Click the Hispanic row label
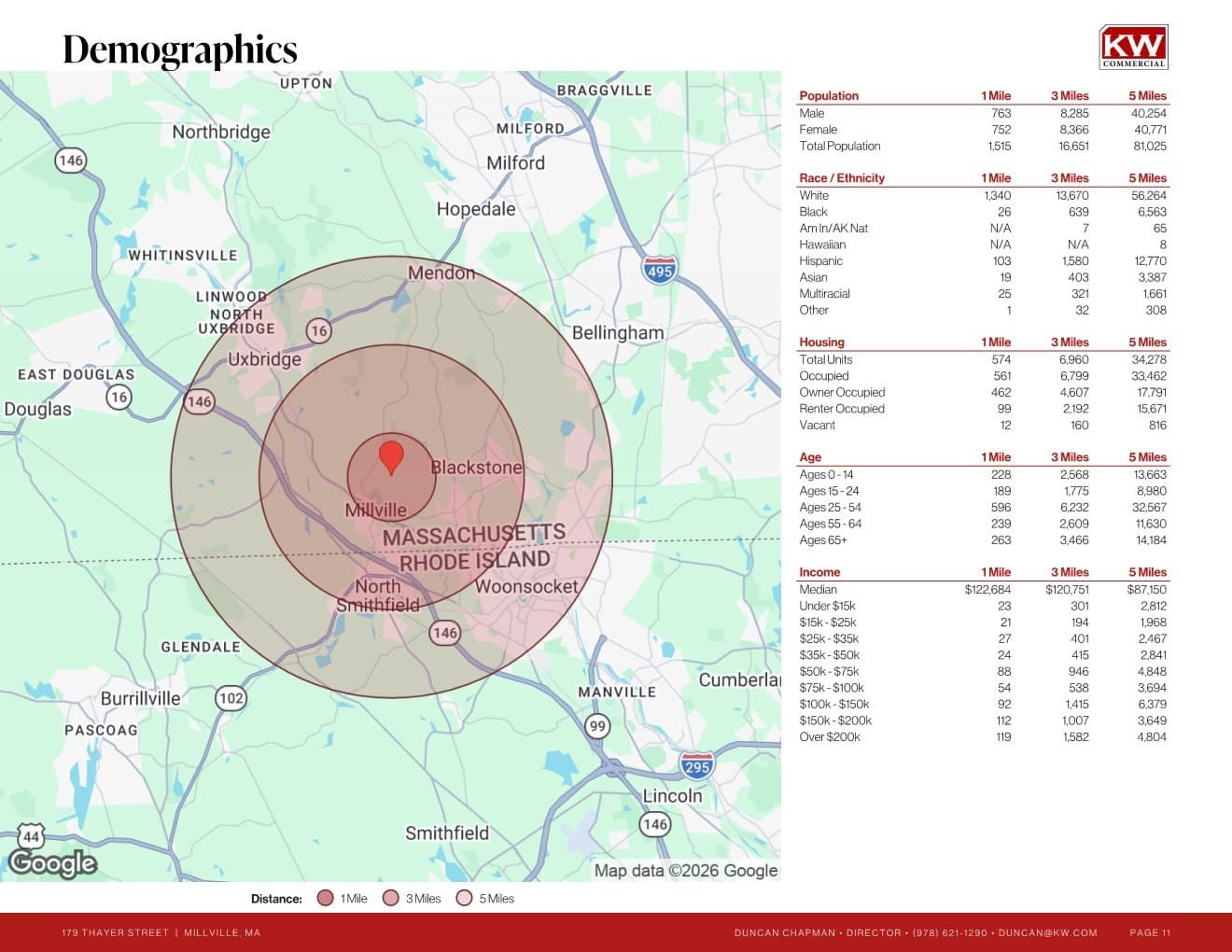The image size is (1232, 952). [x=821, y=261]
